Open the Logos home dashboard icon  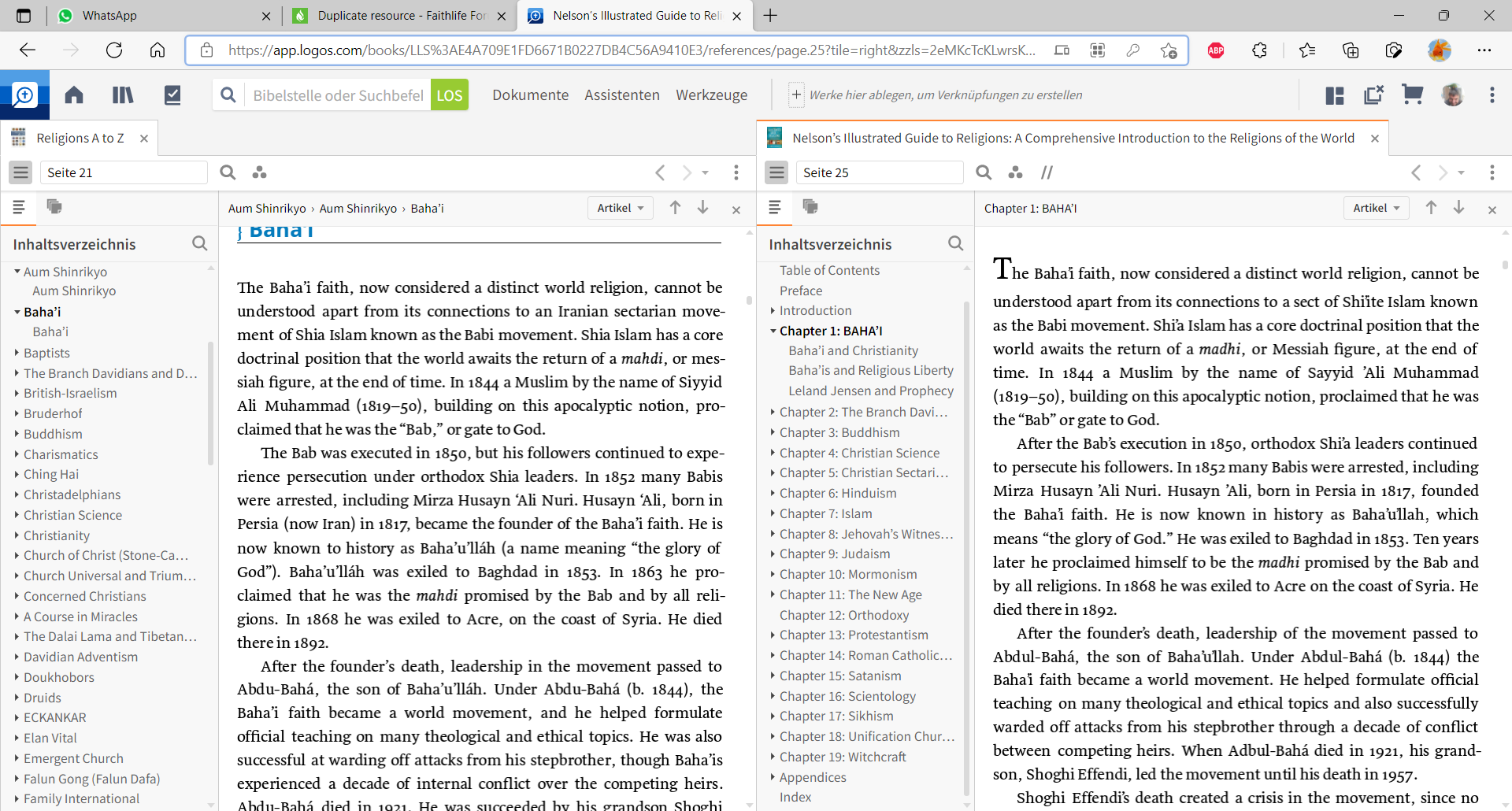[74, 95]
